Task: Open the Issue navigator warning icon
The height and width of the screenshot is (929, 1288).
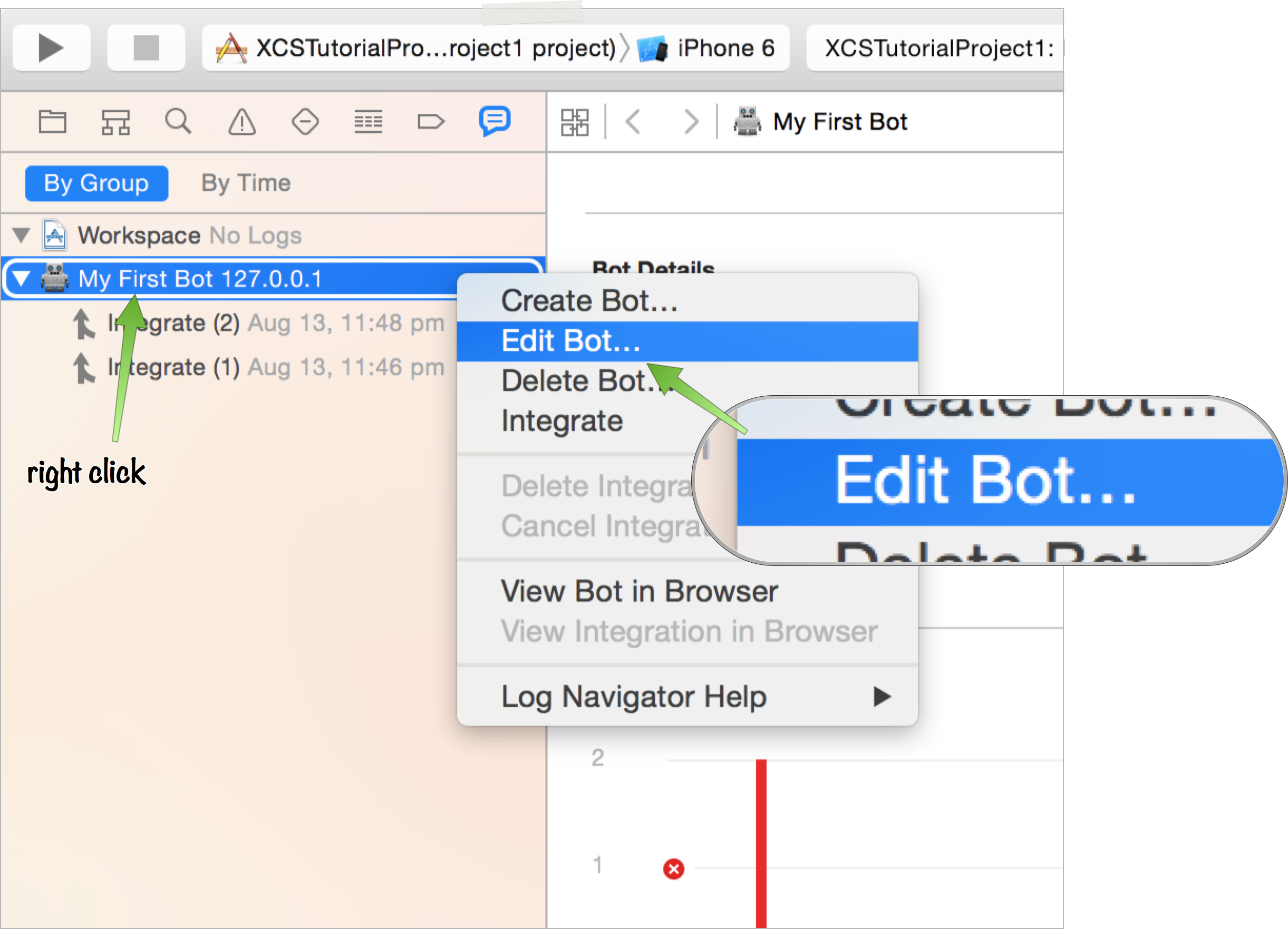Action: click(x=242, y=121)
